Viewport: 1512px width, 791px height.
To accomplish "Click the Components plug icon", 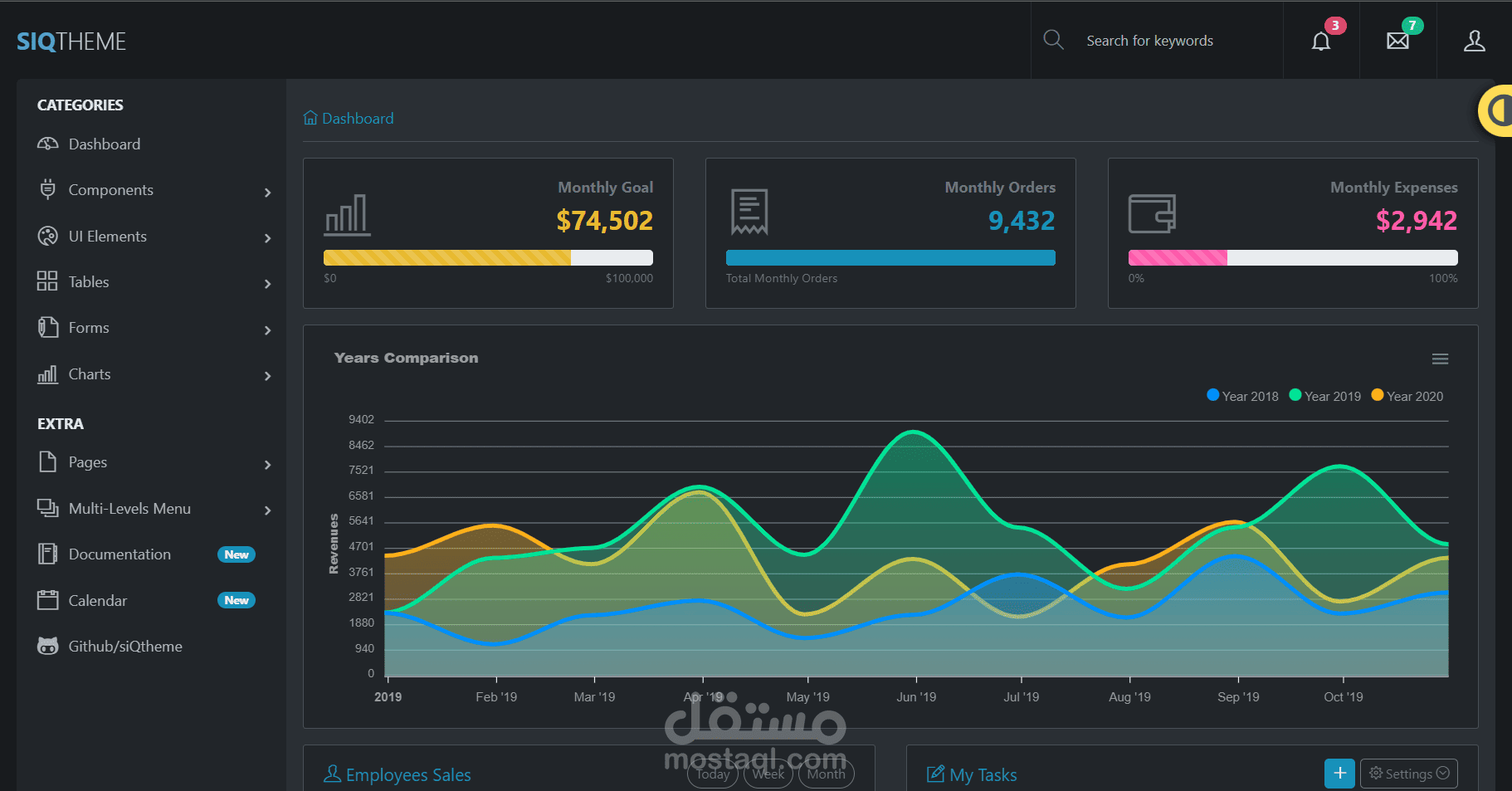I will [48, 189].
